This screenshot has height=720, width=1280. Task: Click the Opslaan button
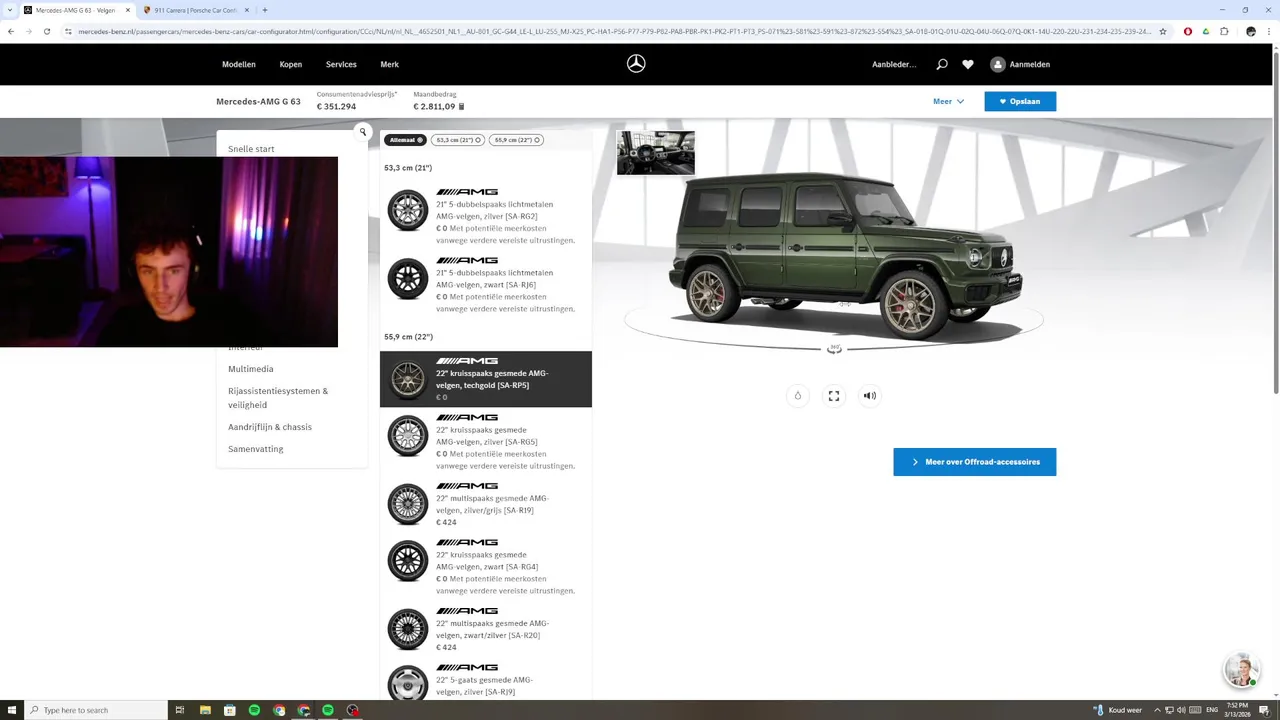tap(1020, 101)
